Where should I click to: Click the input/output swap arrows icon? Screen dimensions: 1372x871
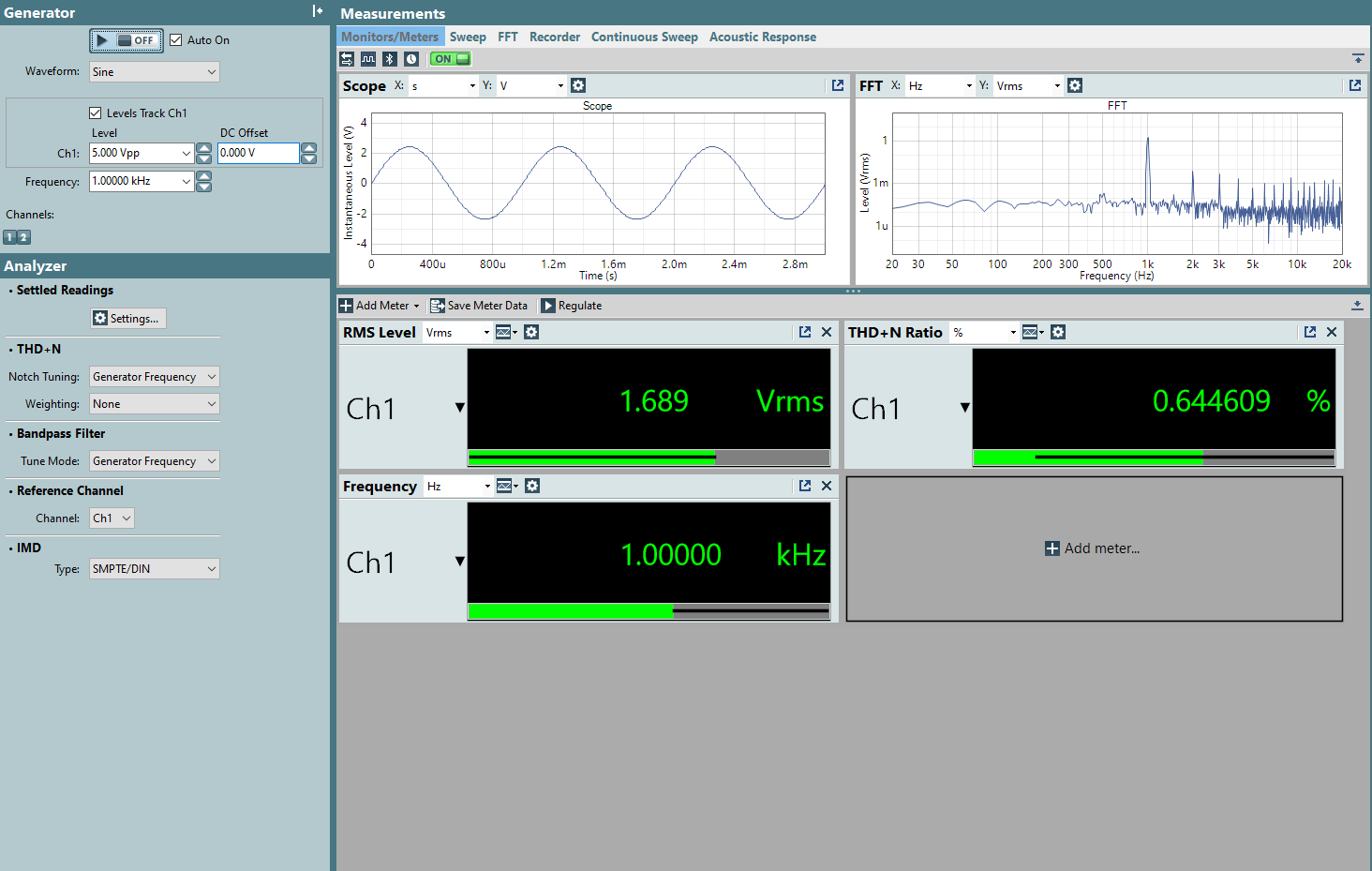pyautogui.click(x=347, y=59)
